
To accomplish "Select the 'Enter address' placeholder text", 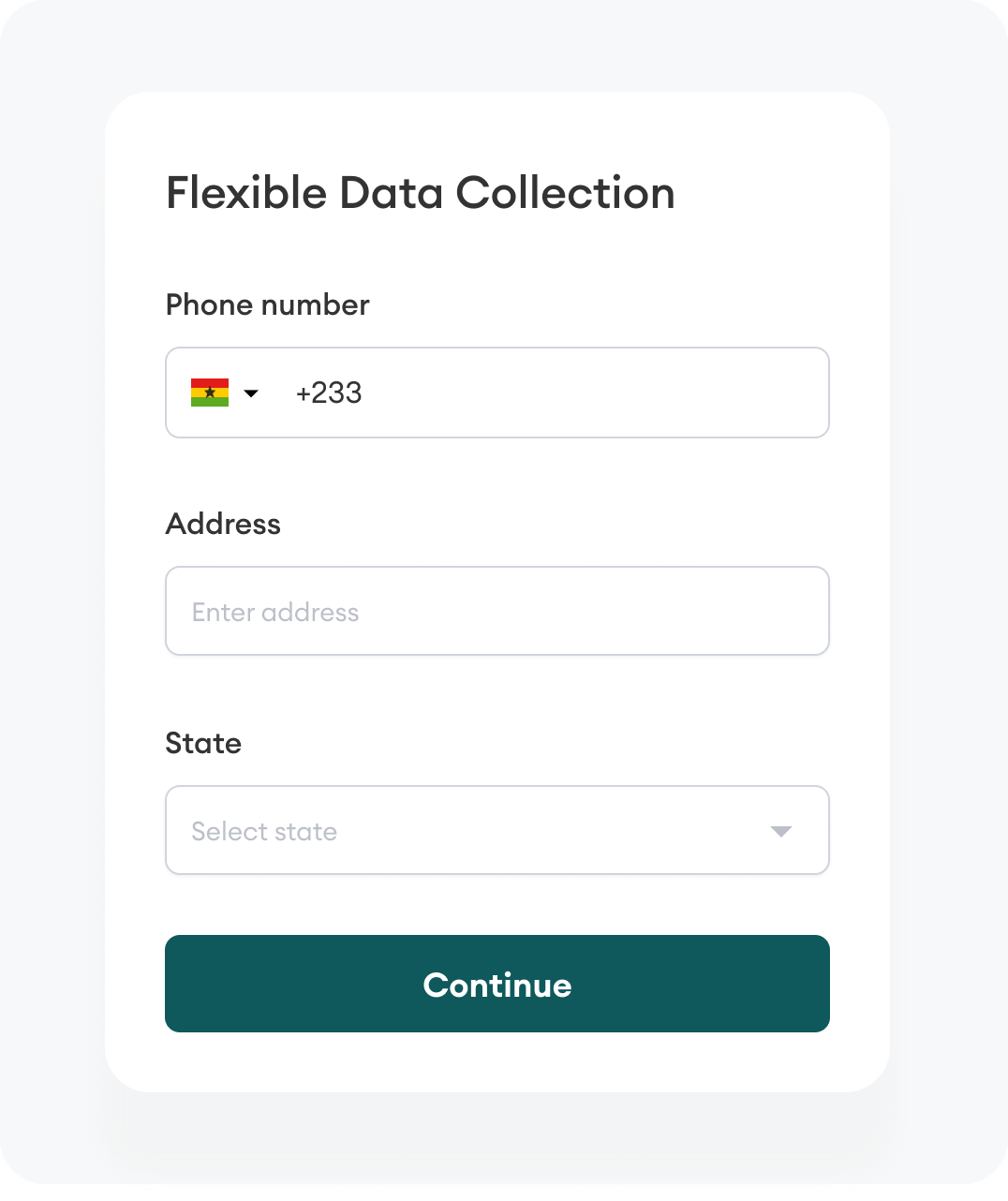I will [x=275, y=612].
